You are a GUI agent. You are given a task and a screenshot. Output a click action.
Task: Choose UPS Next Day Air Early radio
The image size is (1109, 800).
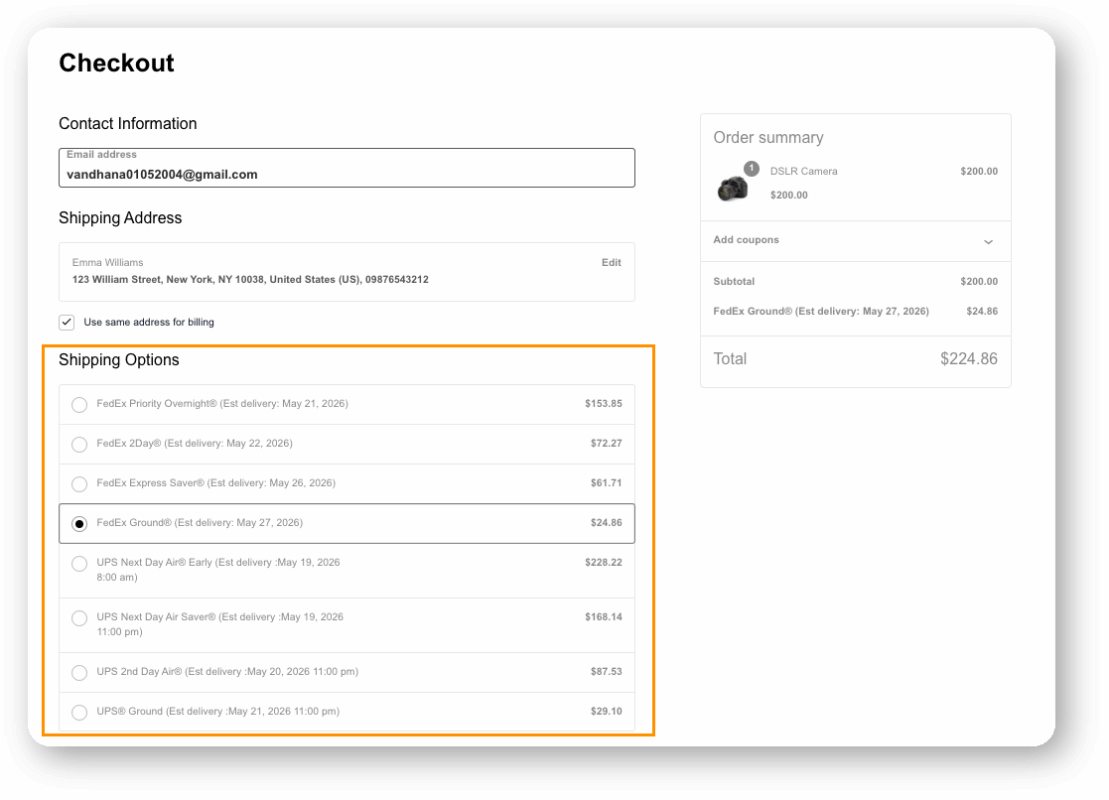pyautogui.click(x=79, y=564)
